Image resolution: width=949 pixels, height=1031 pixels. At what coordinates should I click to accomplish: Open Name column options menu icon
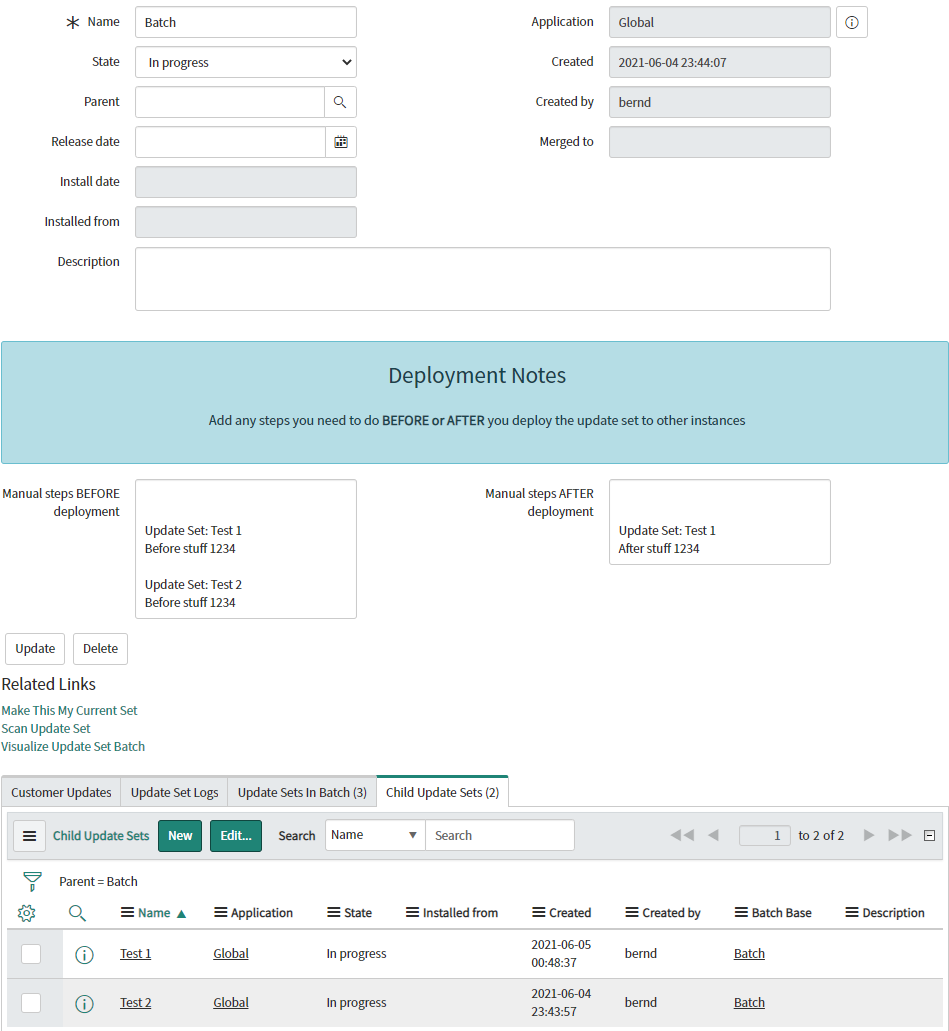click(x=128, y=913)
